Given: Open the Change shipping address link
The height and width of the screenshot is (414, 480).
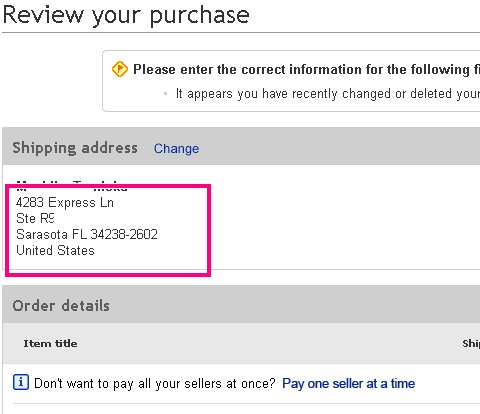Looking at the screenshot, I should pyautogui.click(x=176, y=149).
